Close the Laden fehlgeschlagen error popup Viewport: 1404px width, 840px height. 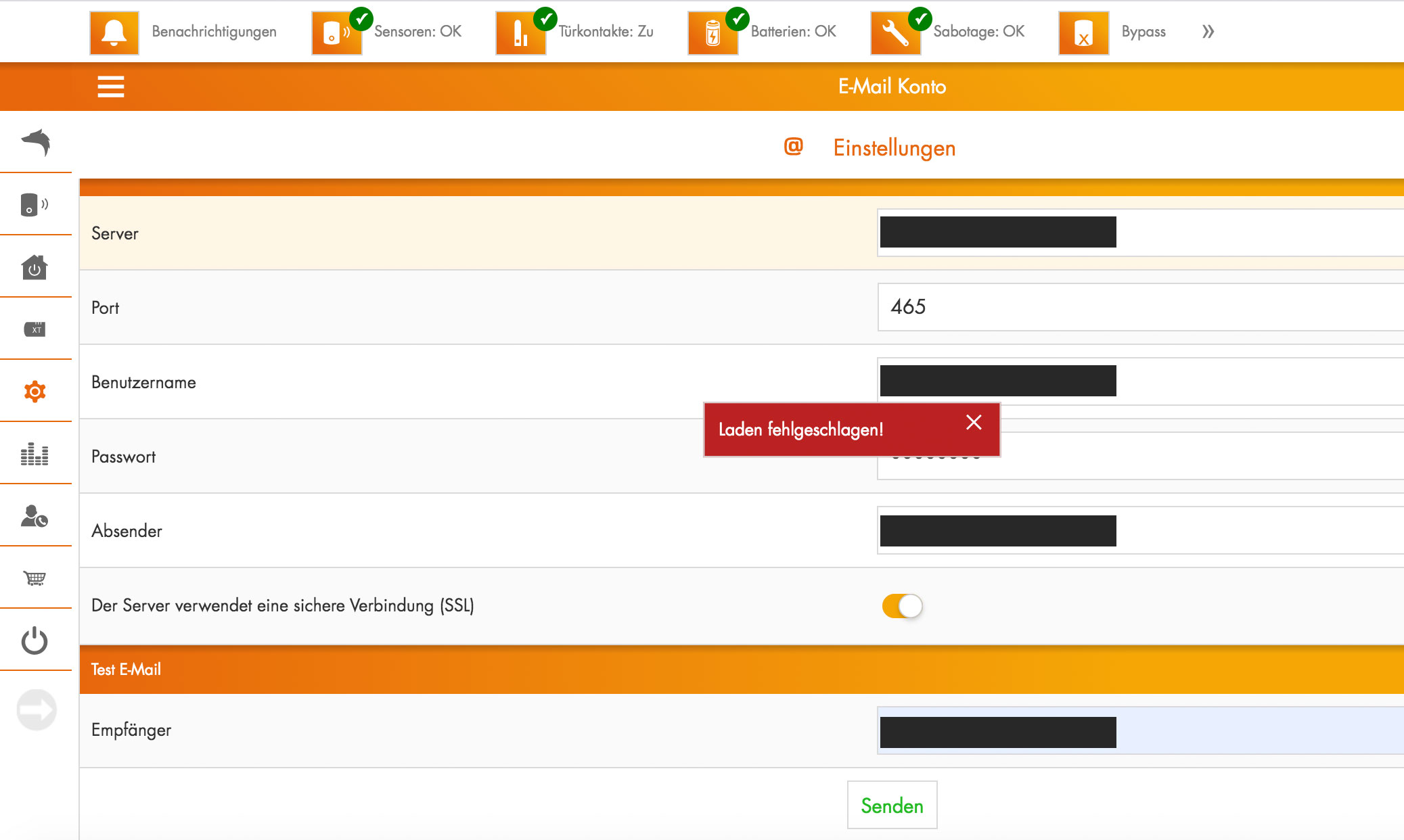[x=974, y=423]
